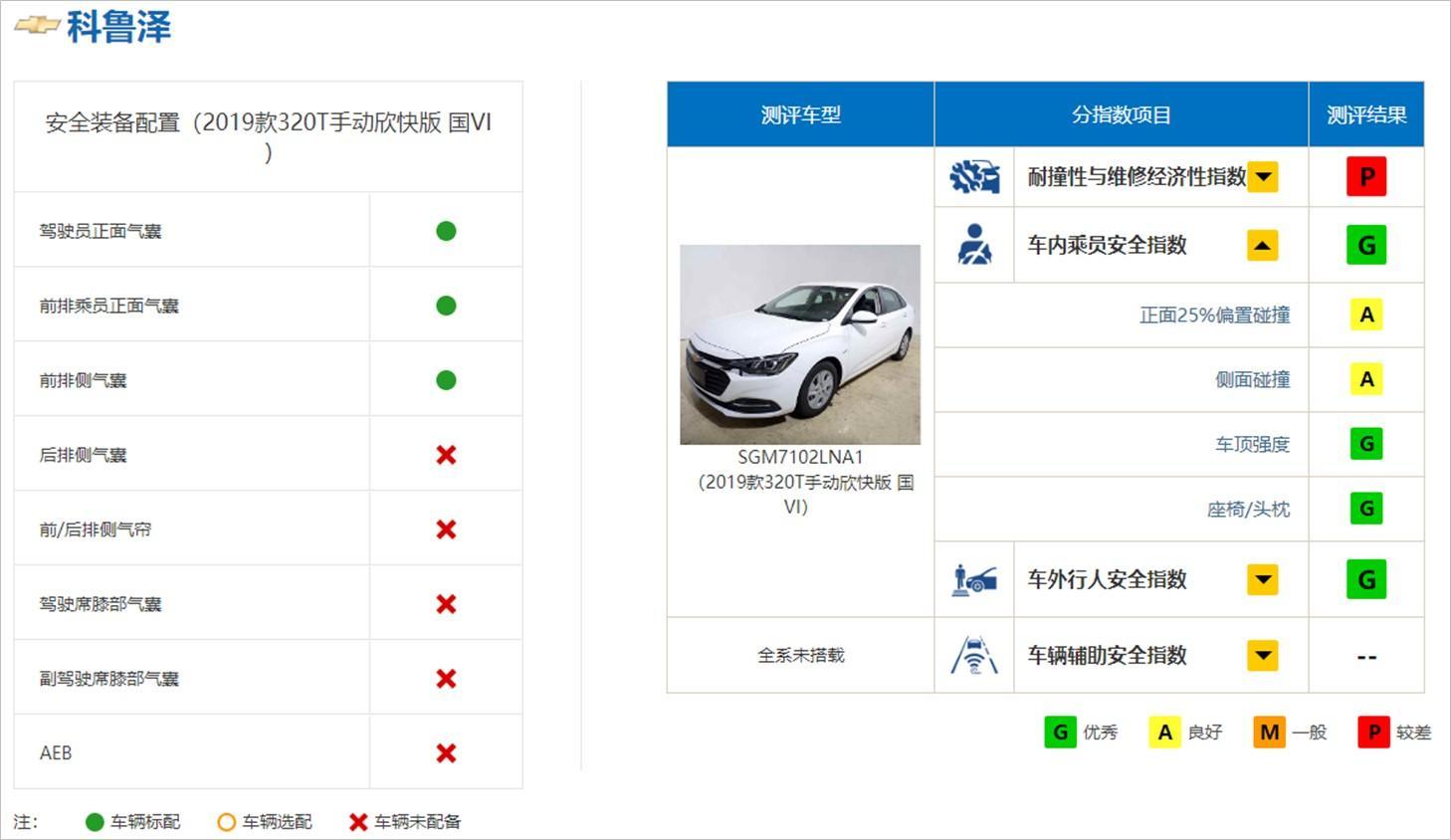Click the occupant safety seatbelt icon
1451x840 pixels.
click(974, 245)
